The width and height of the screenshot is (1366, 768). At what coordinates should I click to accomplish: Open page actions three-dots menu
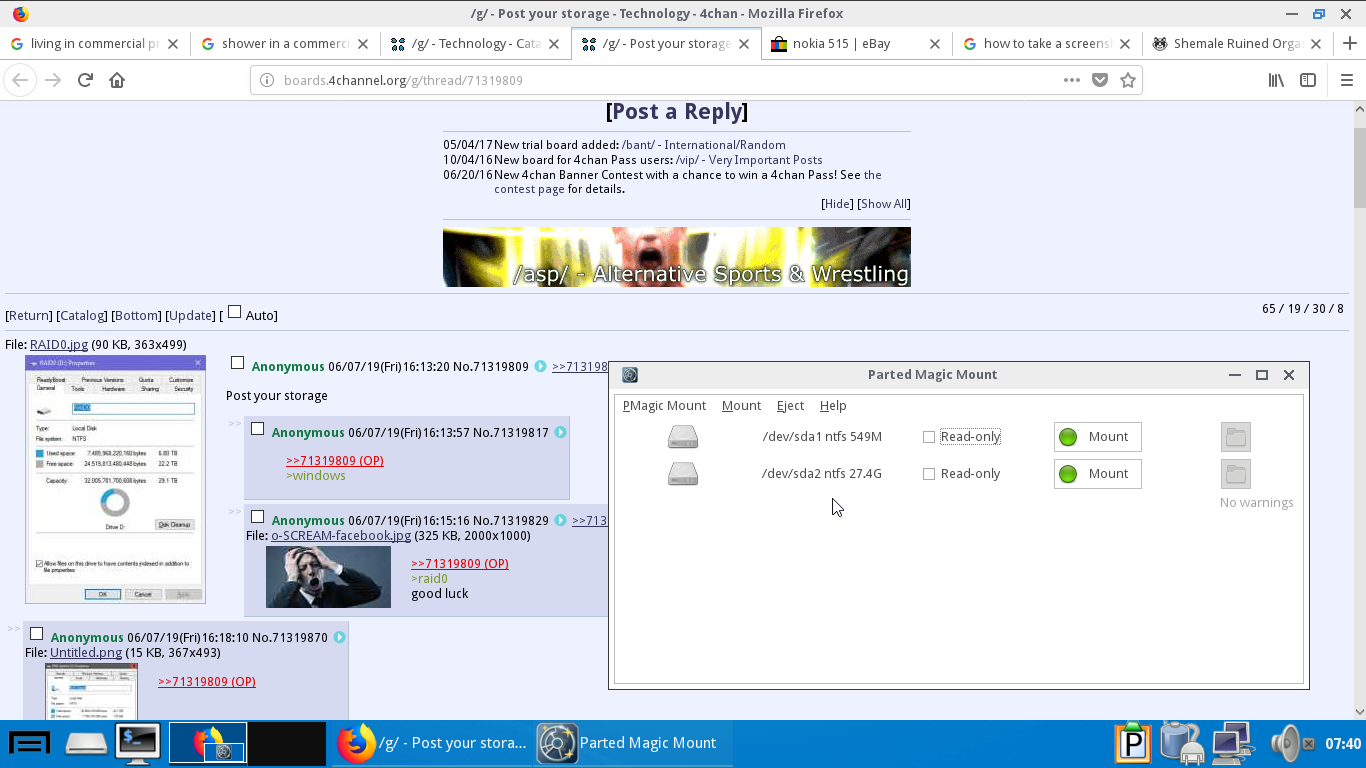point(1071,80)
